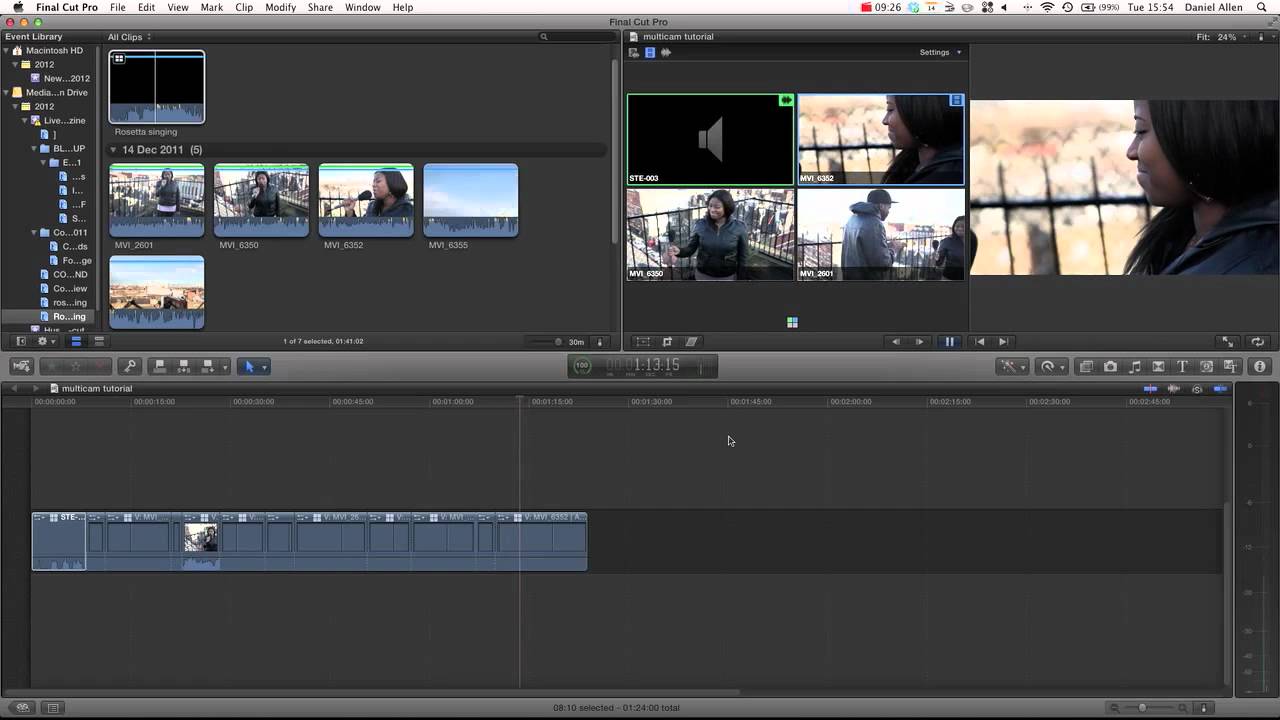The width and height of the screenshot is (1280, 720).
Task: Open the Timeline Index list button
Action: click(x=53, y=707)
